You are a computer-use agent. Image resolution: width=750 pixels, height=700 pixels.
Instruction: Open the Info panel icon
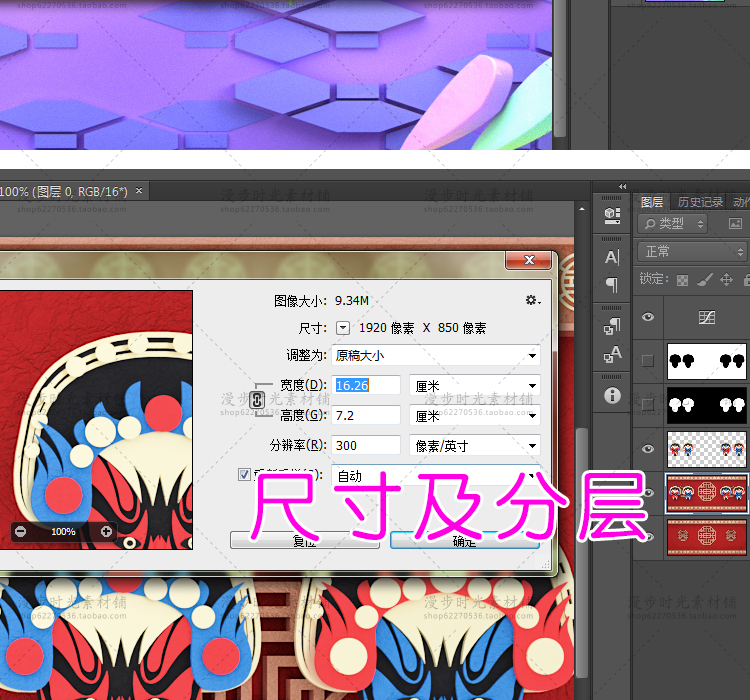tap(612, 396)
